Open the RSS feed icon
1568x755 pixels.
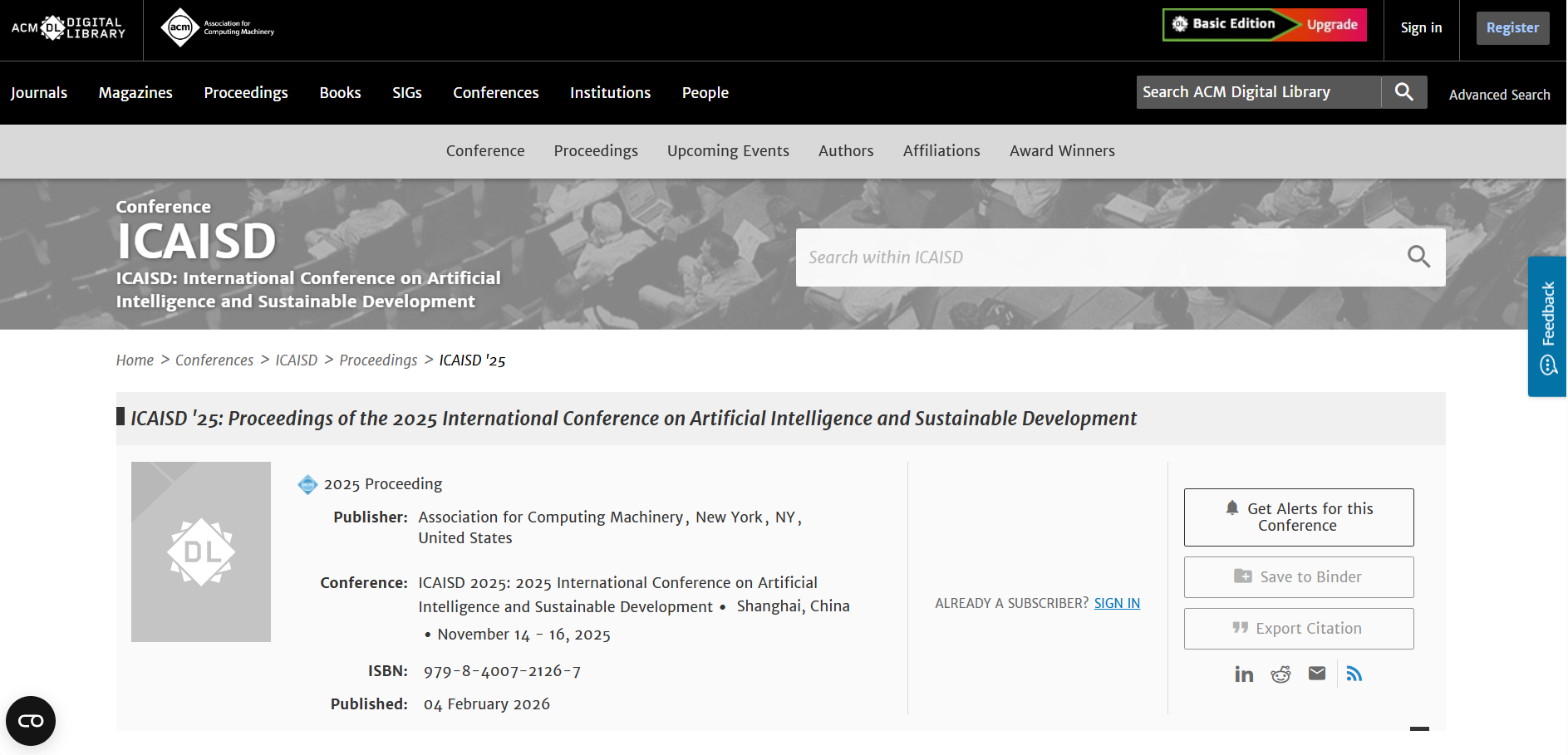pos(1354,674)
